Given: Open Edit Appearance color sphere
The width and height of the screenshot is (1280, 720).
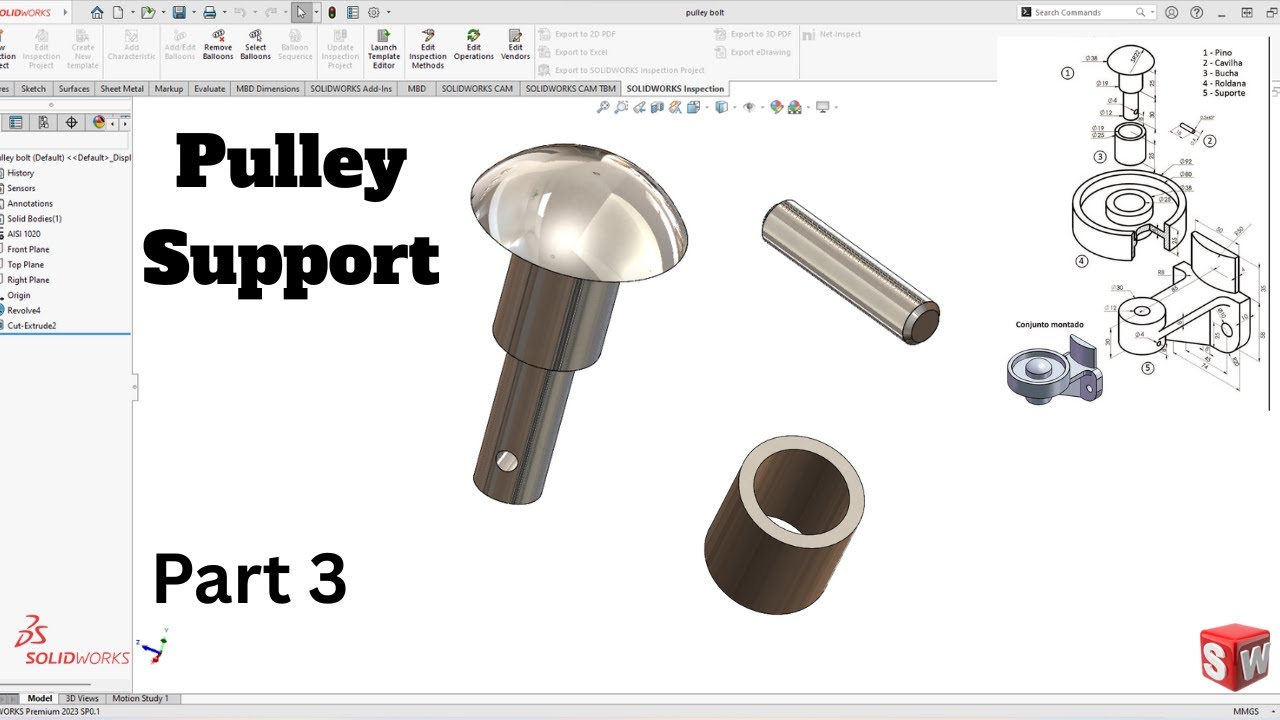Looking at the screenshot, I should click(x=776, y=107).
